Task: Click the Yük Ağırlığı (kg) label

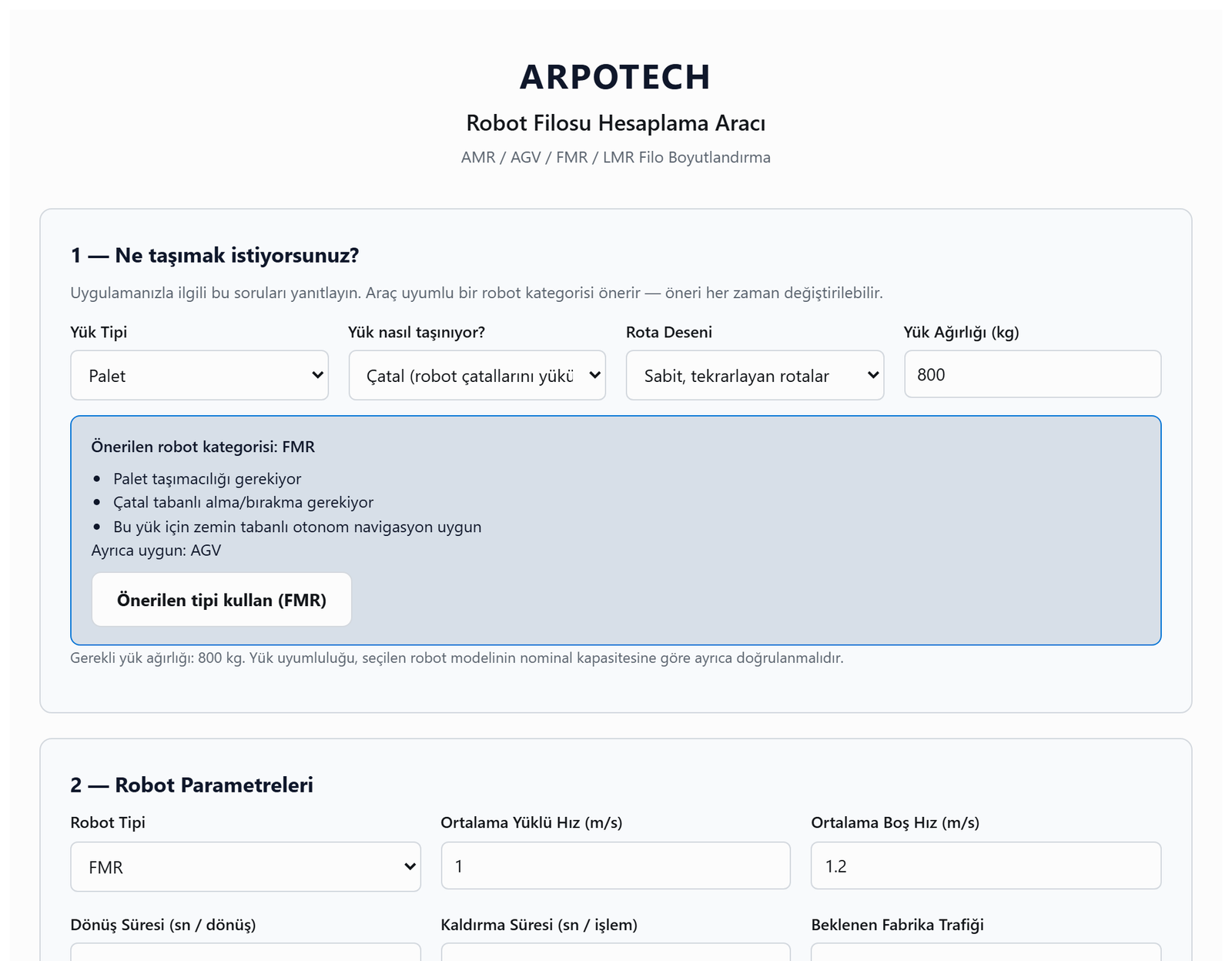Action: point(962,332)
